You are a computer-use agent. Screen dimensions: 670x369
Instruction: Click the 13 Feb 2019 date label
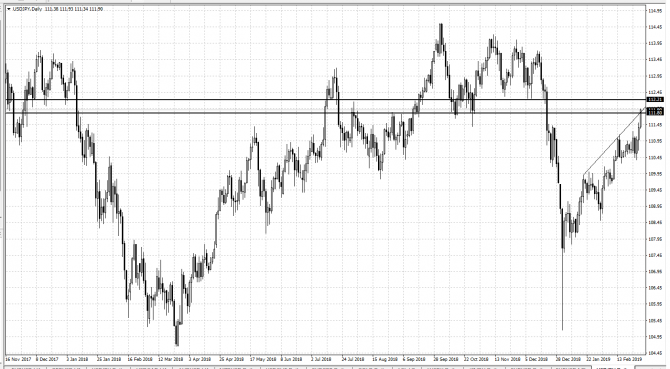pos(629,359)
